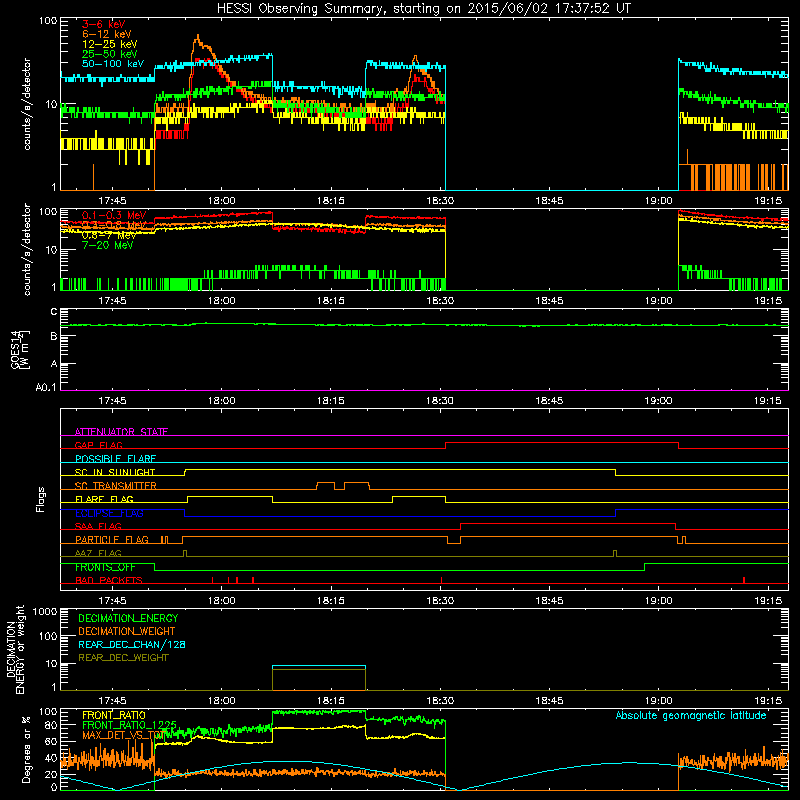
Task: Select the BAD_PACKETS flag label
Action: [109, 581]
